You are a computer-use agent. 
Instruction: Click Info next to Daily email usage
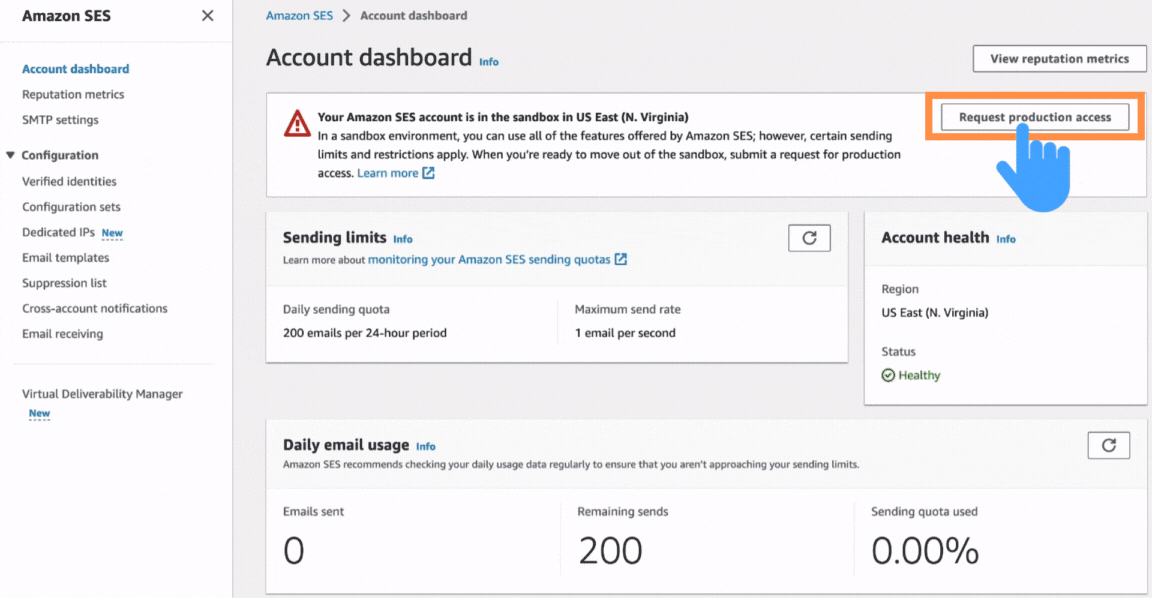(426, 446)
